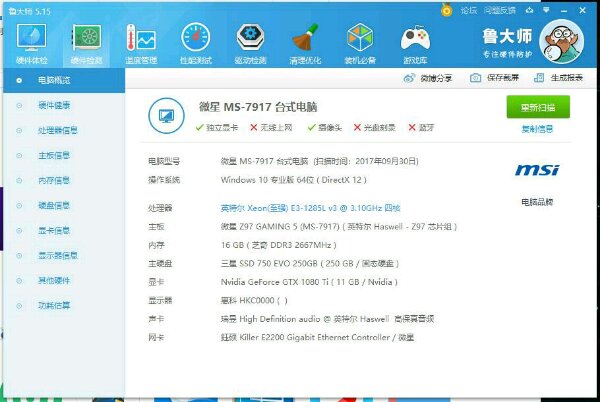Click the Z97 GAMING 5 motherboard text
Screen dimensions: 600x402
[x=339, y=226]
